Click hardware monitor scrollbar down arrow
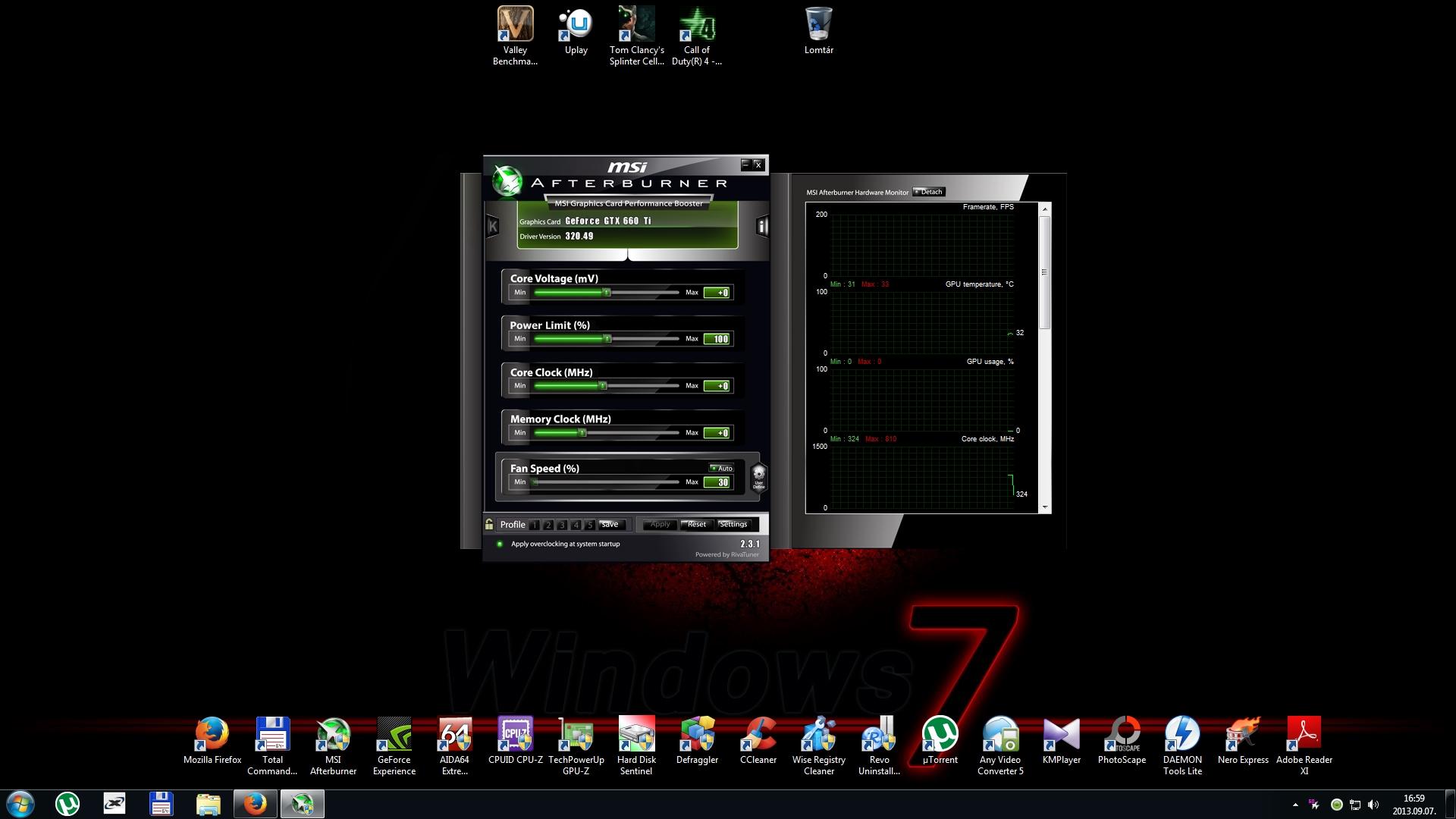The height and width of the screenshot is (819, 1456). pos(1045,507)
